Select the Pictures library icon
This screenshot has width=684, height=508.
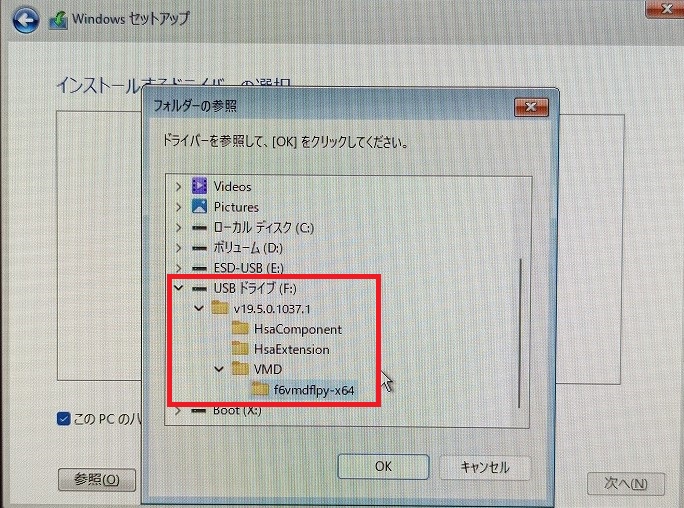pos(199,206)
